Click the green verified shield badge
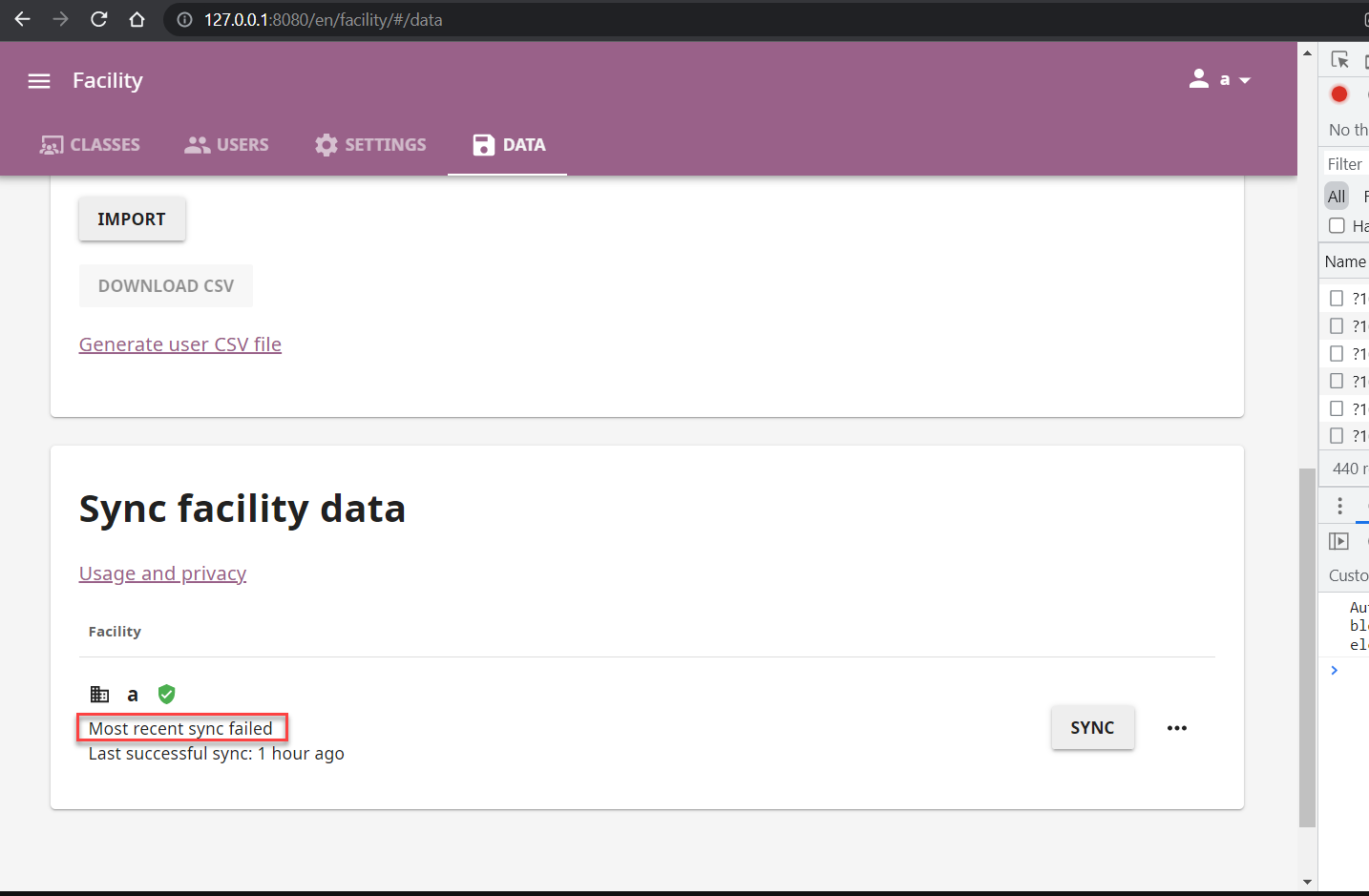Viewport: 1369px width, 896px height. 166,694
